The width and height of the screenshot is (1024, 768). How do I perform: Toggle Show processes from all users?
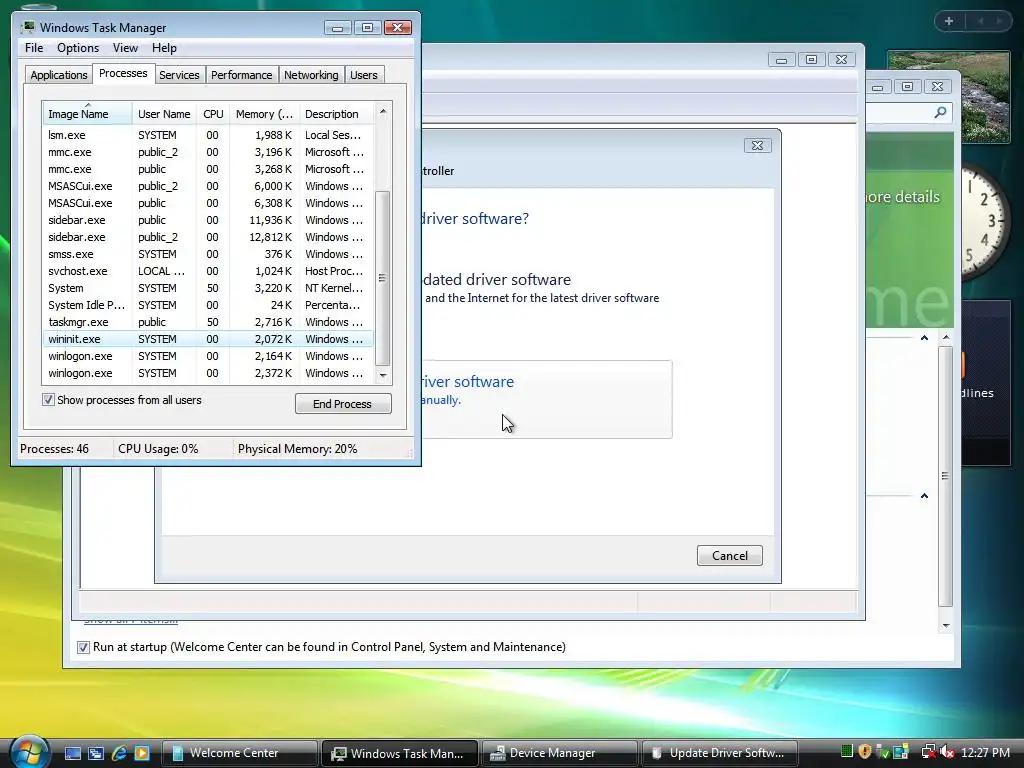tap(48, 400)
